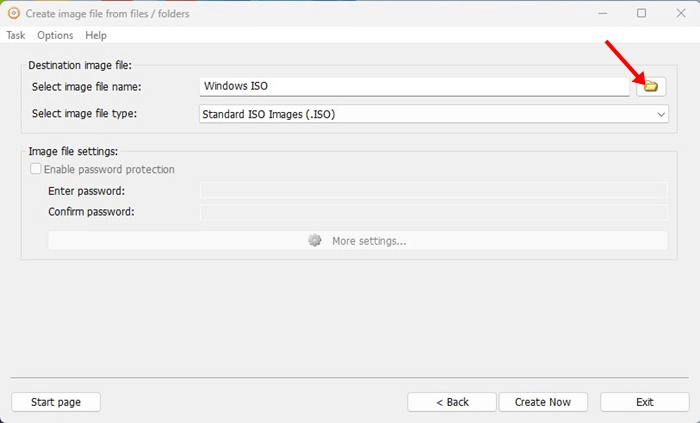This screenshot has width=700, height=423.
Task: Open the Help menu
Action: [x=96, y=35]
